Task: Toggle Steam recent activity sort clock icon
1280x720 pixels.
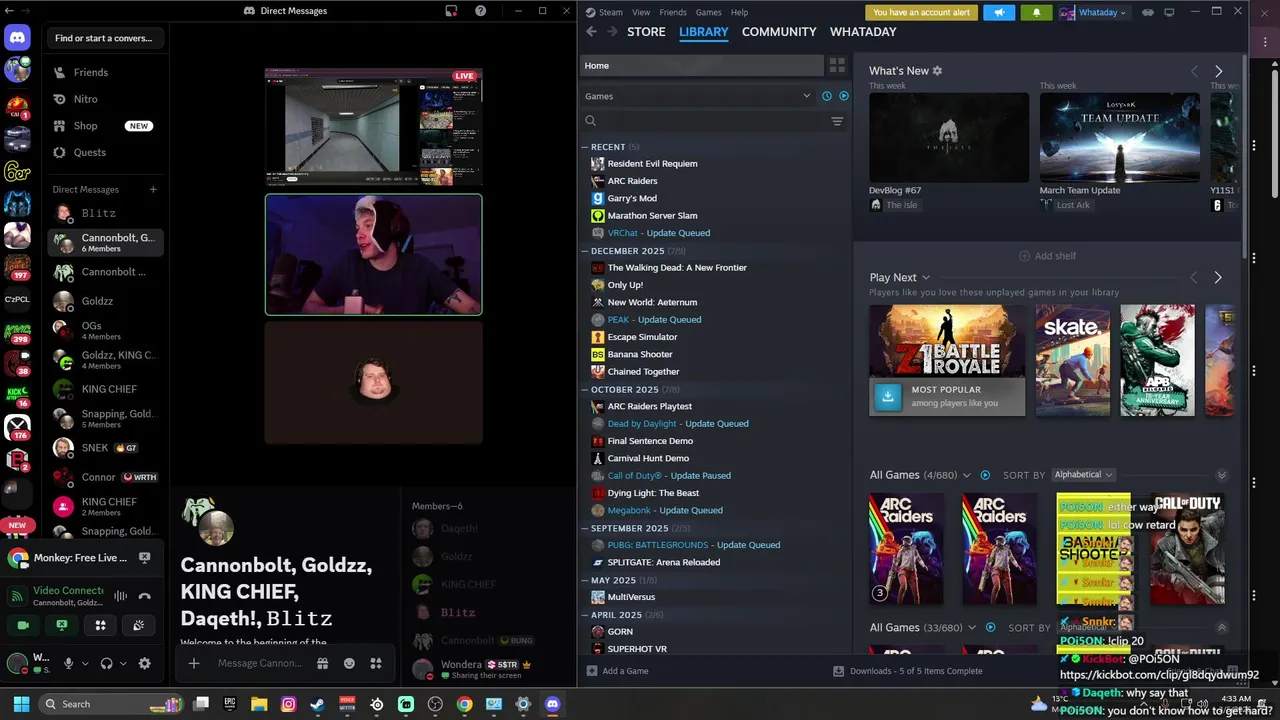Action: 826,96
